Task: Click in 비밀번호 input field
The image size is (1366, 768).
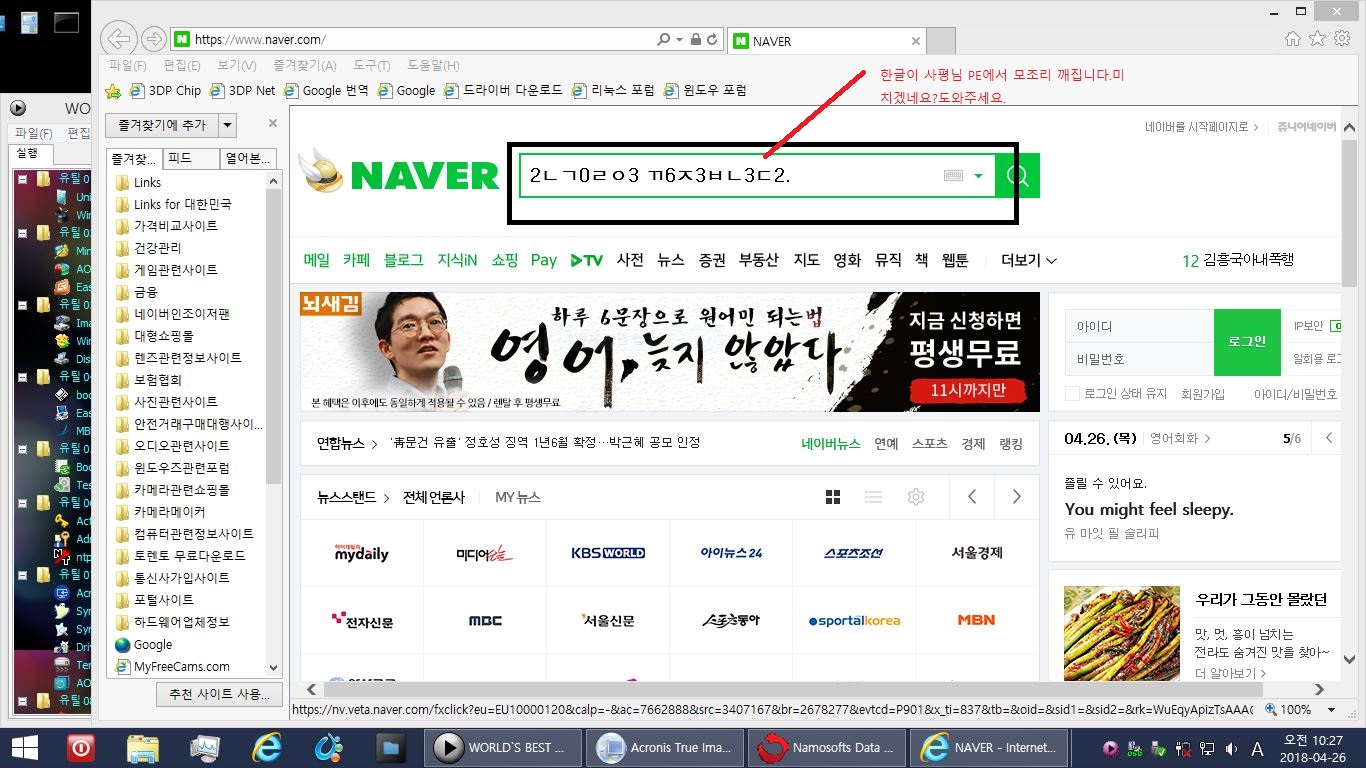Action: tap(1140, 358)
